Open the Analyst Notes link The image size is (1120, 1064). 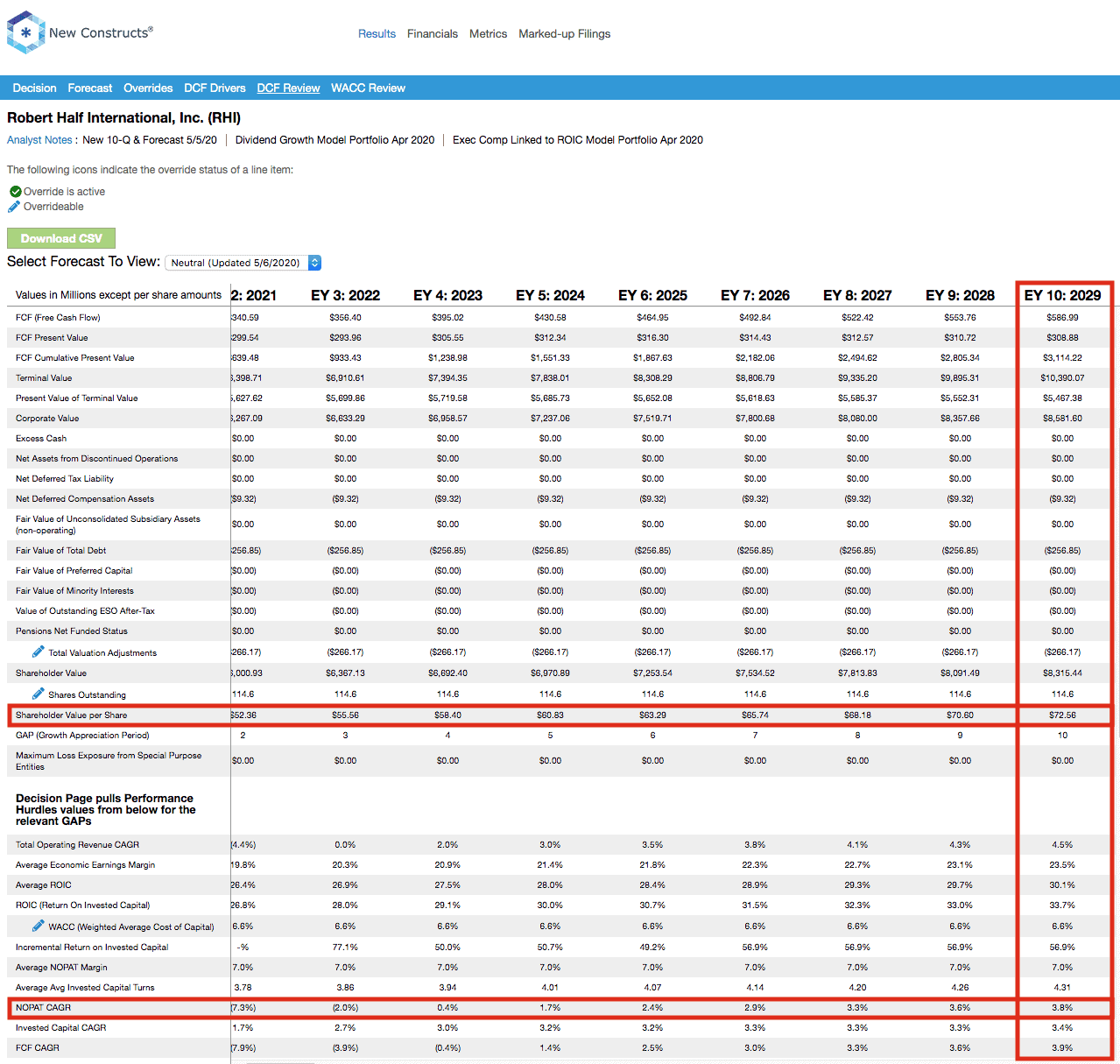[39, 140]
